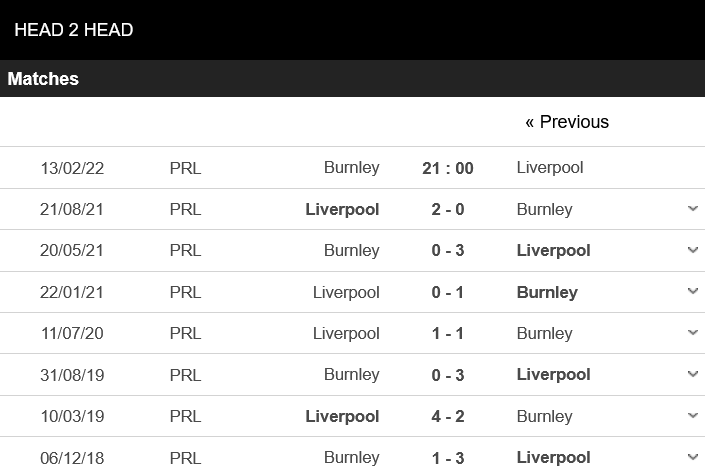Select the HEAD 2 HEAD title bar

[x=352, y=30]
